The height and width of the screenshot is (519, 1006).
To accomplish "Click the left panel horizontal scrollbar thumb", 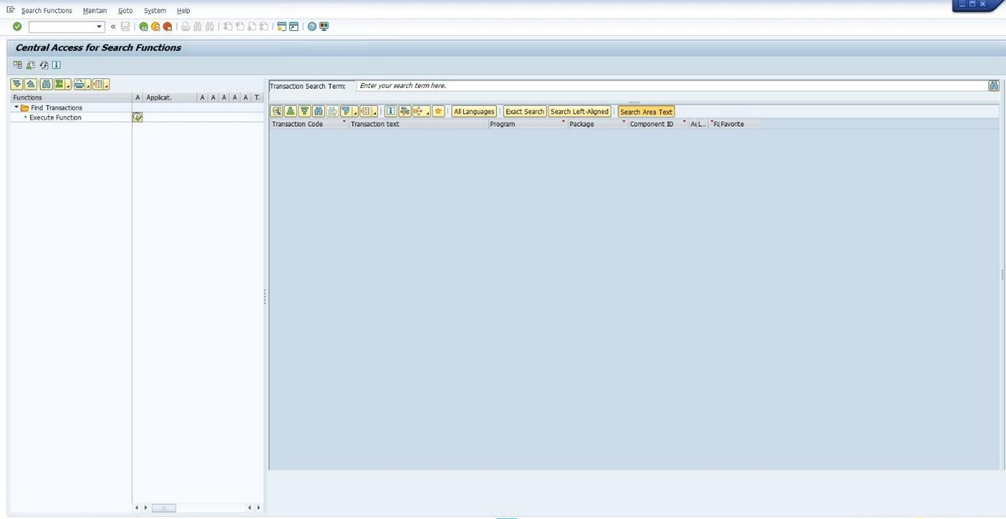I will (x=164, y=508).
